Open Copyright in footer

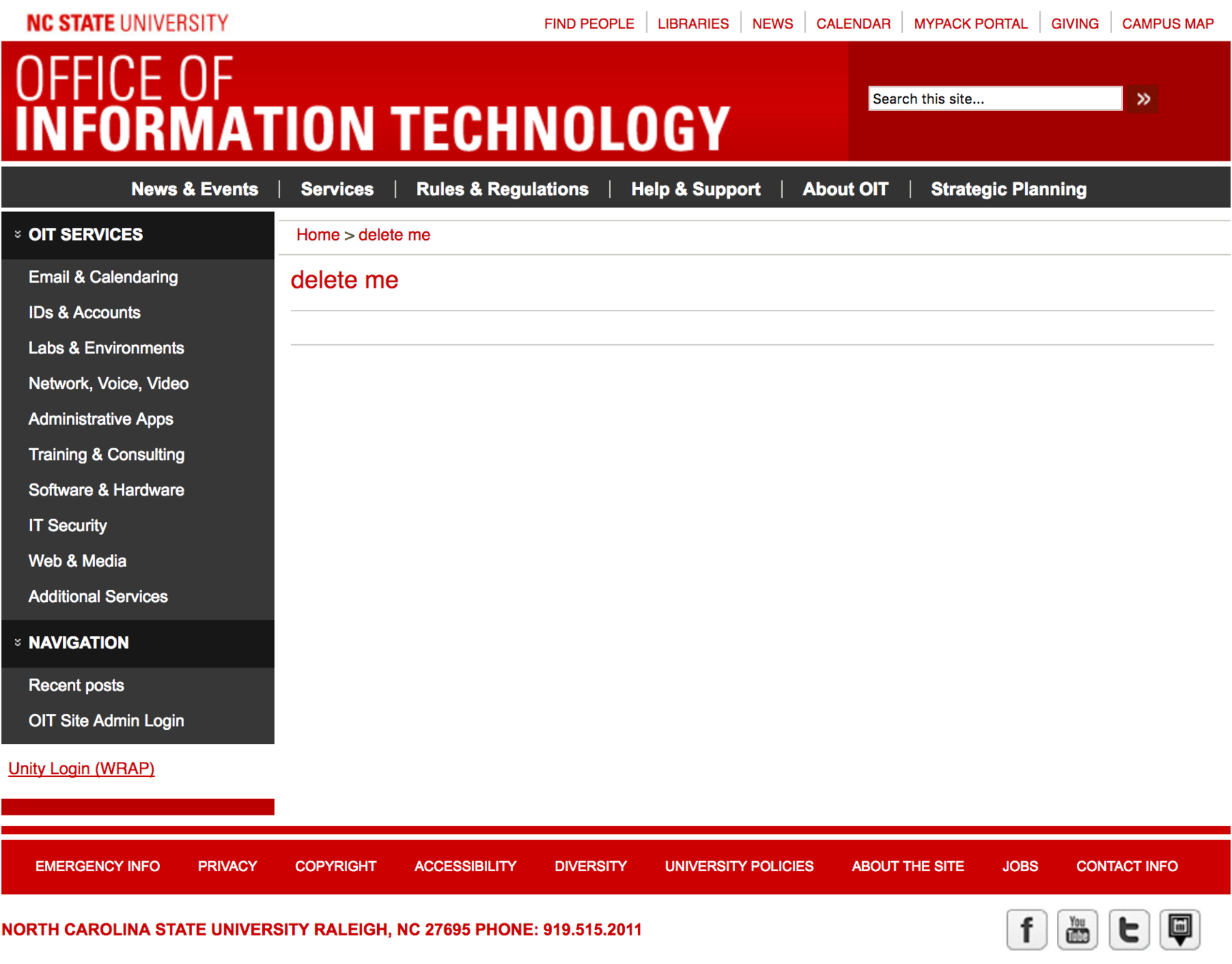(336, 866)
